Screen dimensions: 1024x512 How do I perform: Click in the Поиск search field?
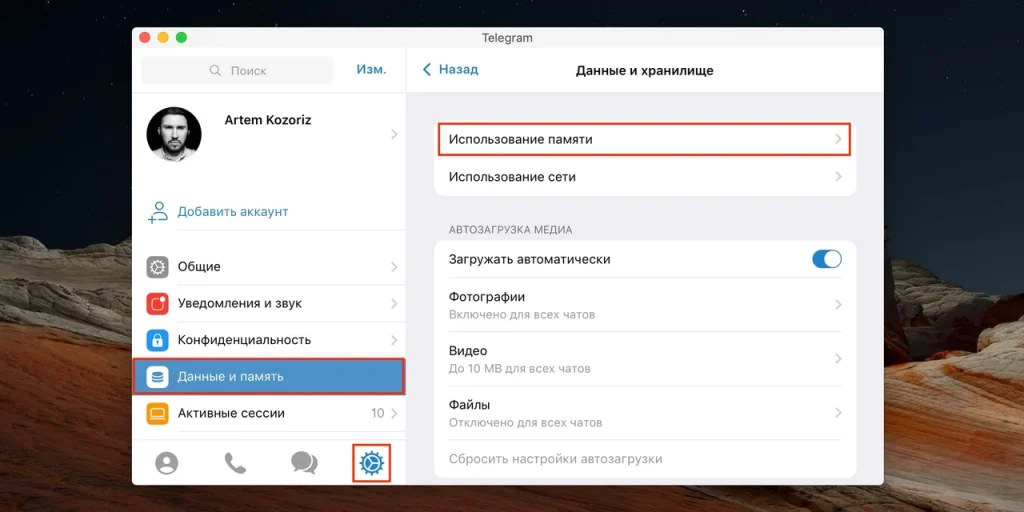point(238,71)
